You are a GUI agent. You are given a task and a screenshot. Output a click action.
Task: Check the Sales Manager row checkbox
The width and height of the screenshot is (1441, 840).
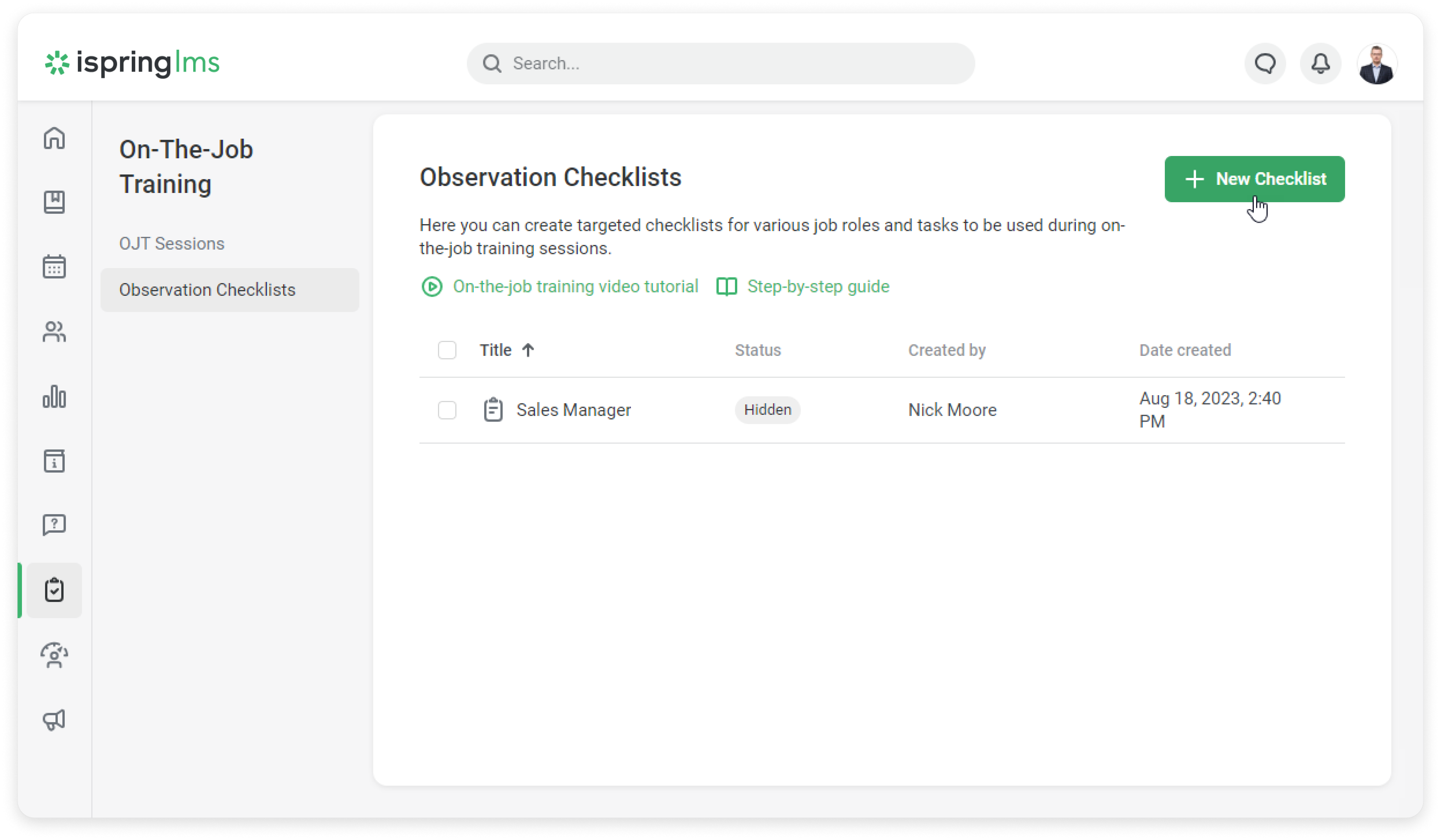pos(447,410)
